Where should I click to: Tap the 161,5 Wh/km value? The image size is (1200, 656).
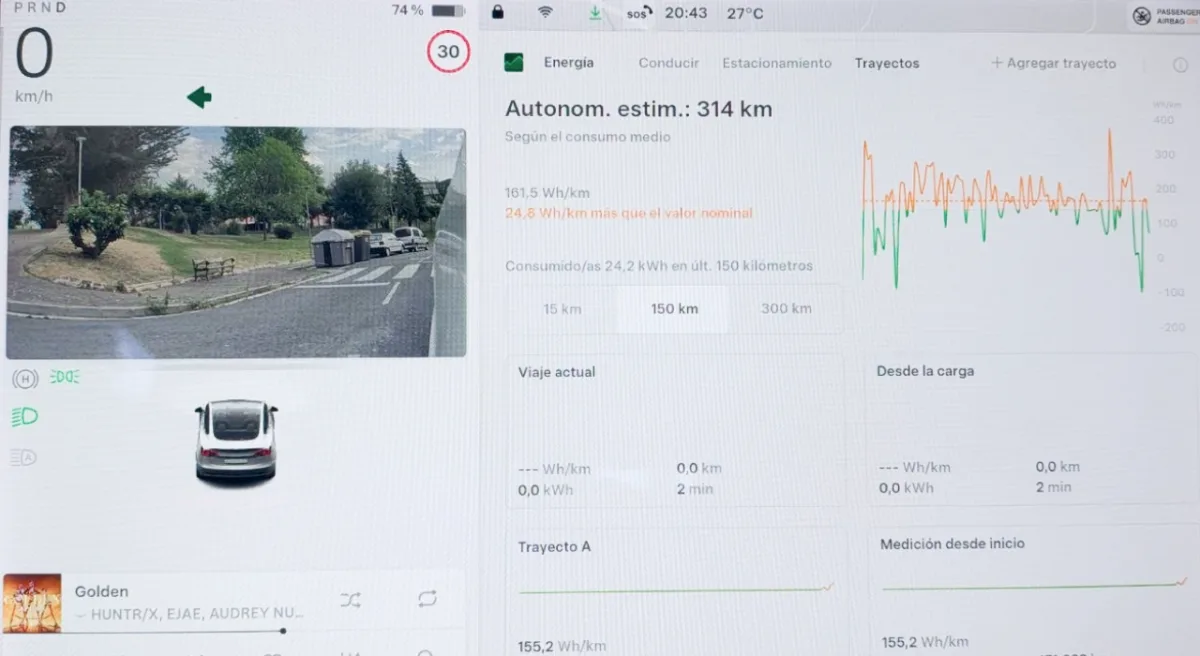click(x=547, y=193)
